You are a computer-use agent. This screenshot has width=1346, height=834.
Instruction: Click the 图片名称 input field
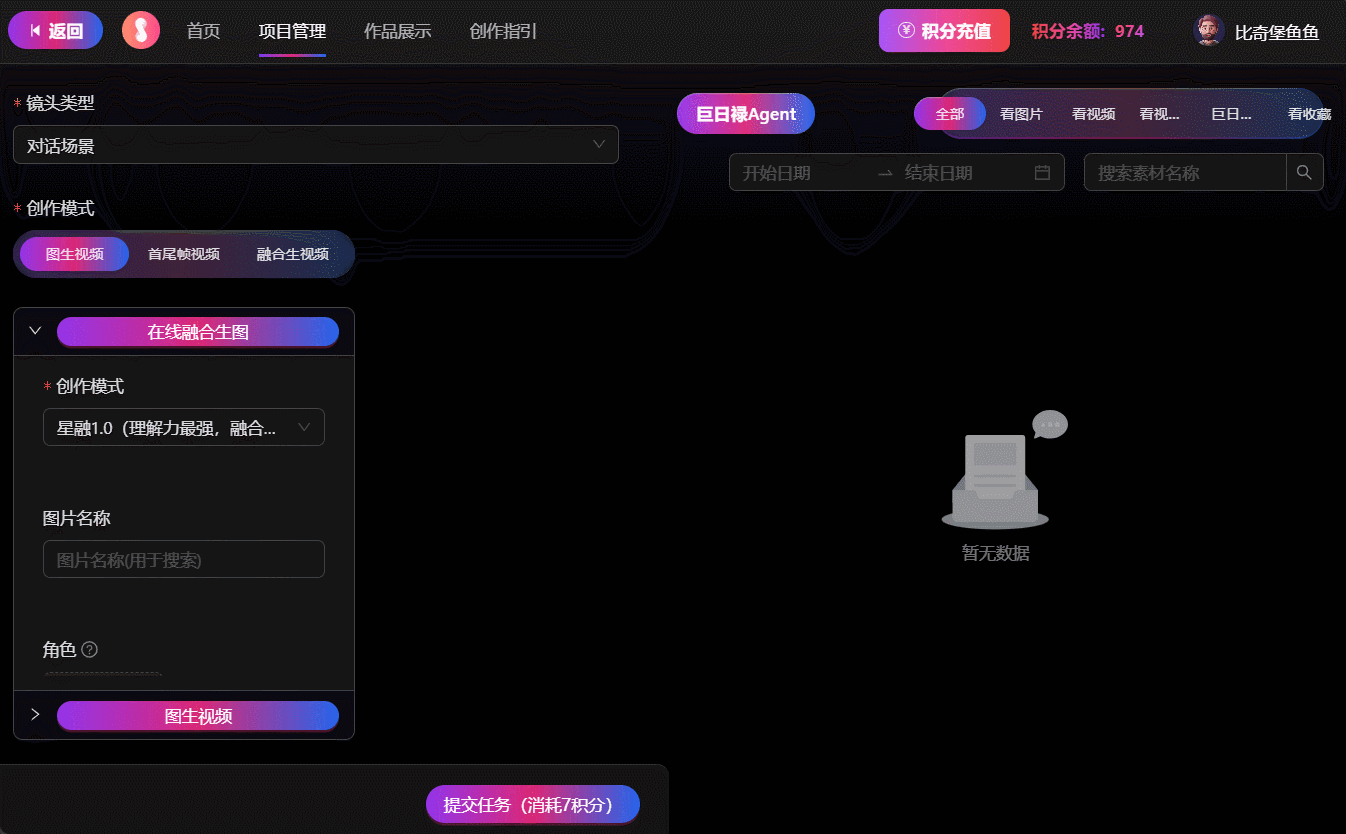click(x=184, y=559)
